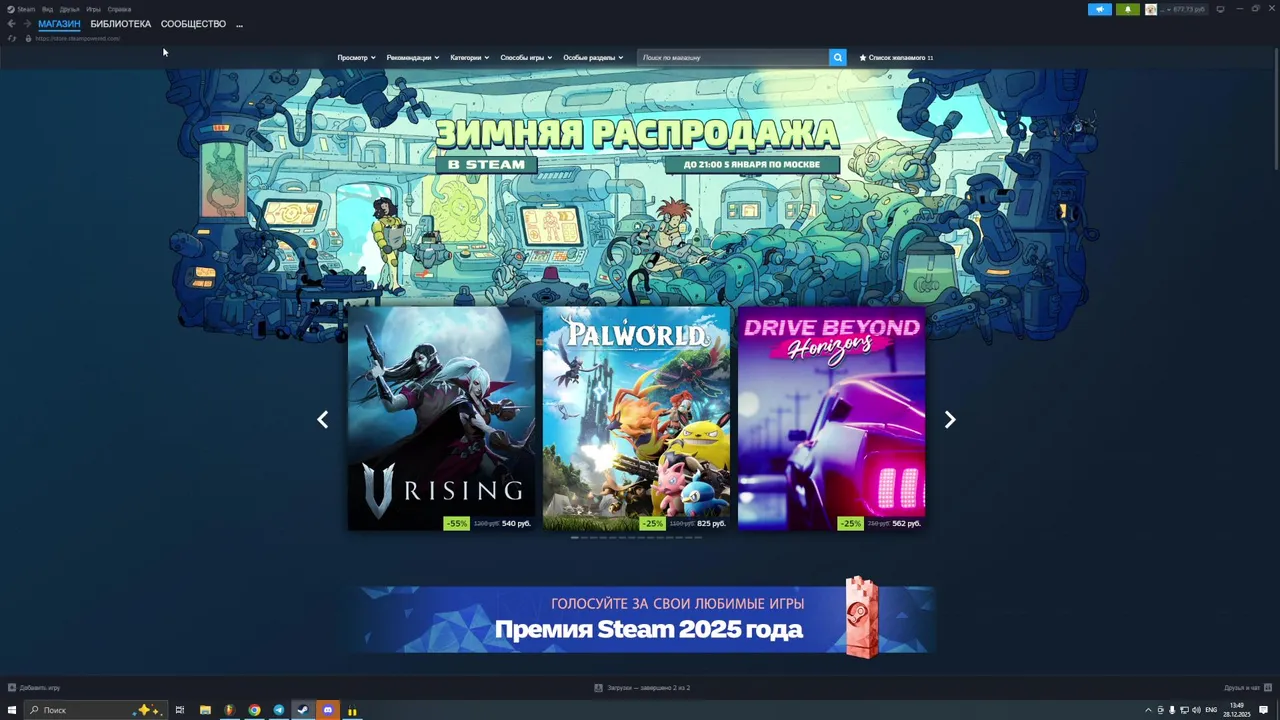Click Добавить игру at the bottom left

[34, 688]
